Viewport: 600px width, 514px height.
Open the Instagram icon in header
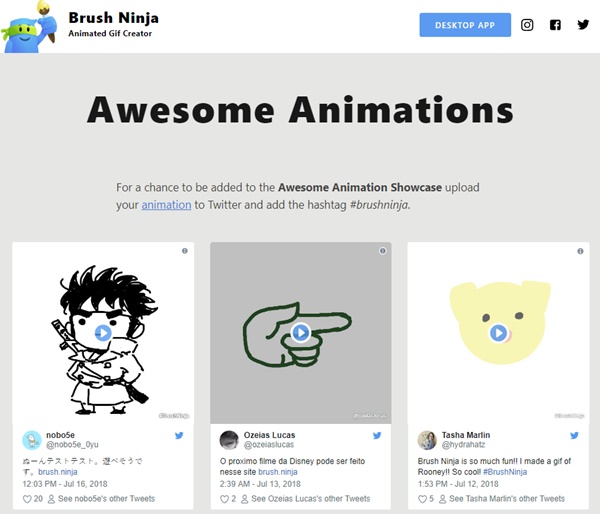(x=527, y=25)
